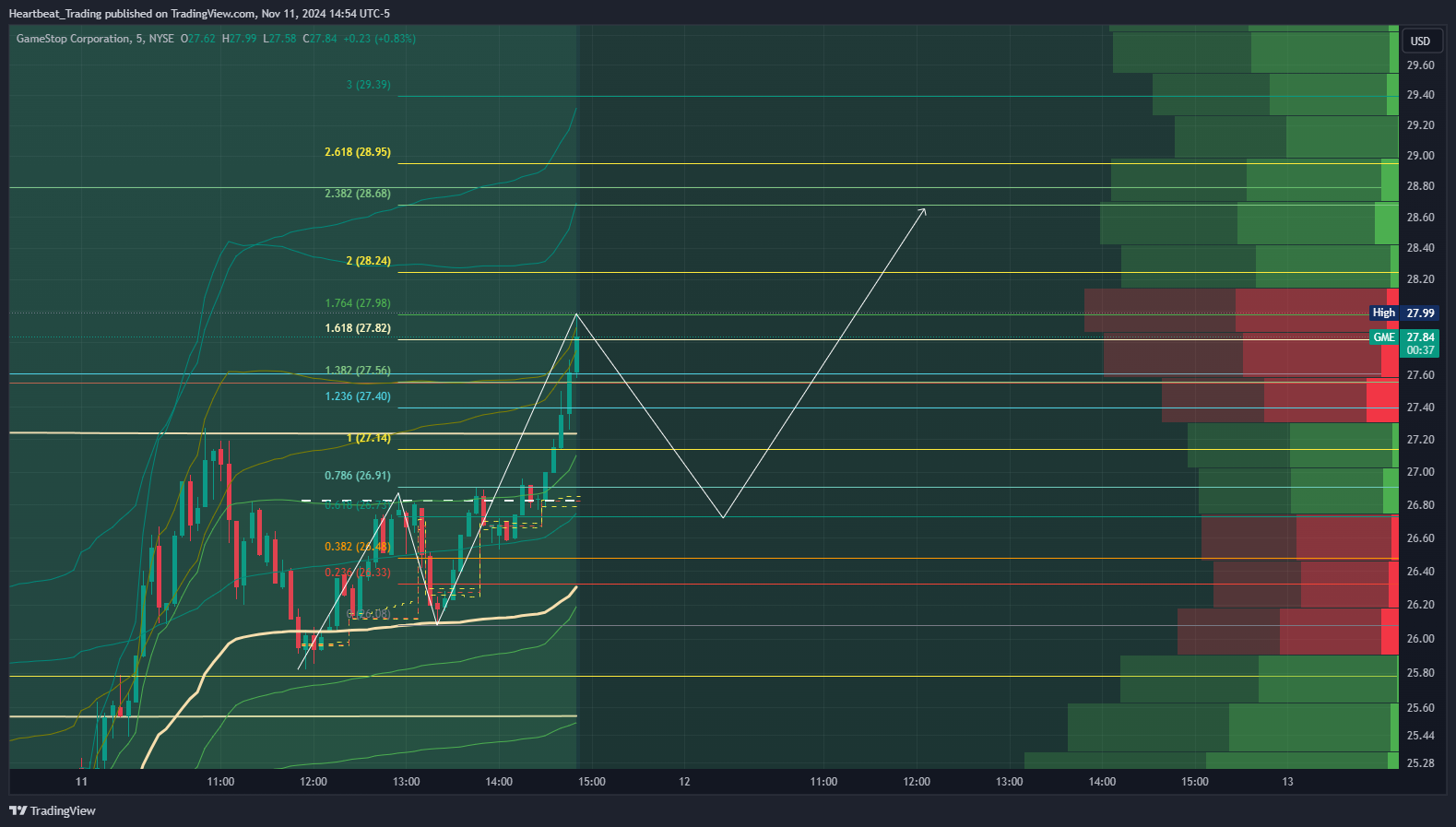Click the H27.99 high value in legend
1456x827 pixels.
(239, 39)
